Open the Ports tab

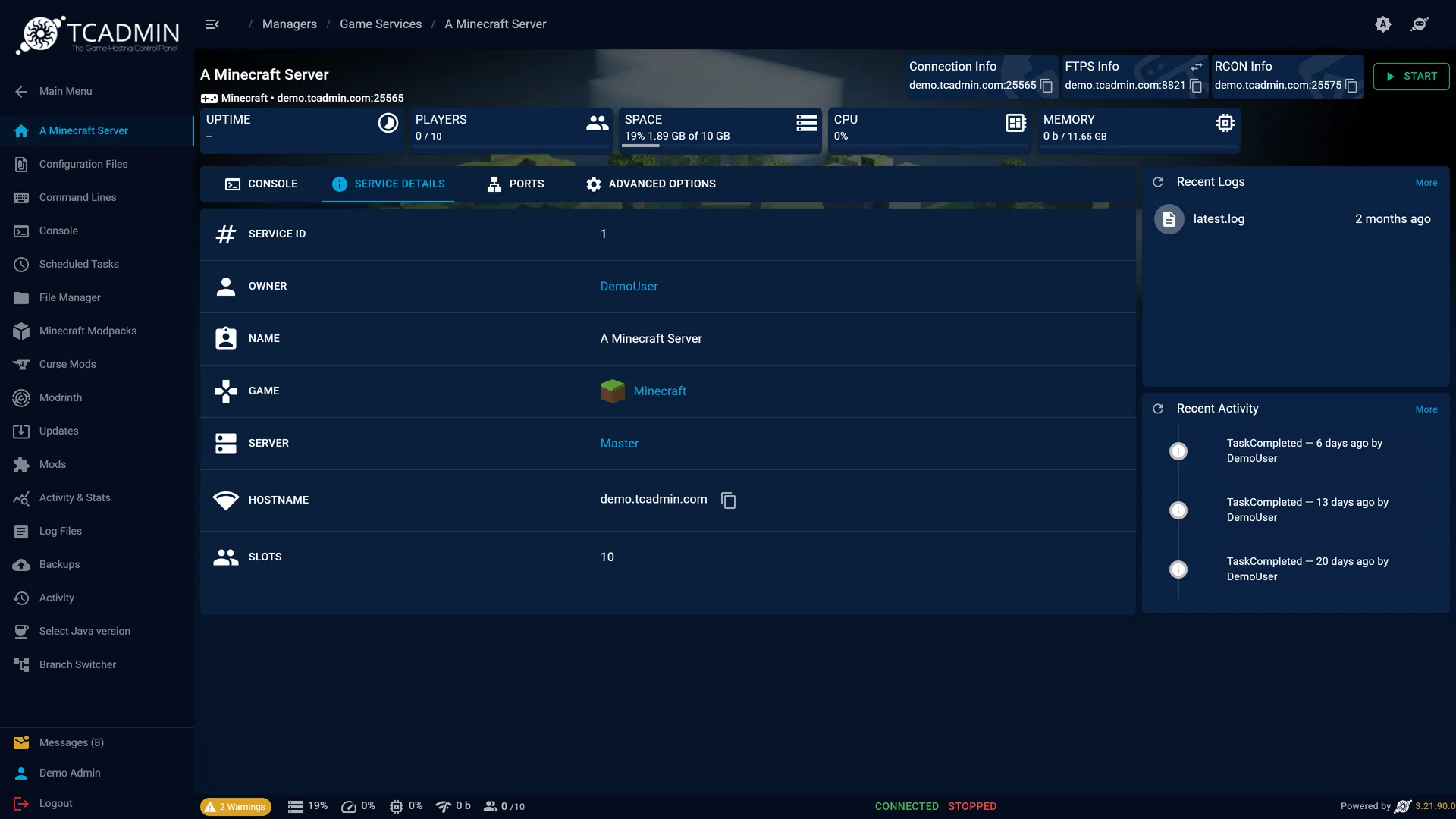[x=516, y=184]
